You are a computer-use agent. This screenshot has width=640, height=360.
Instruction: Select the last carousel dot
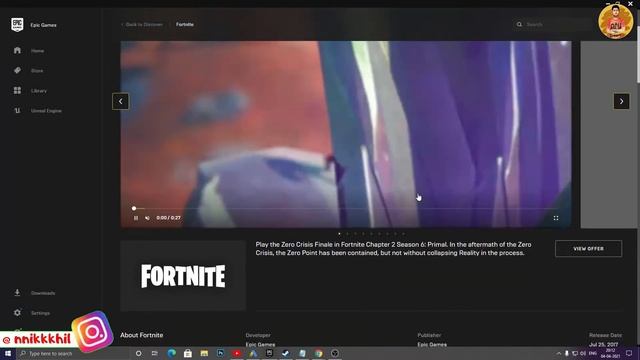pos(404,234)
